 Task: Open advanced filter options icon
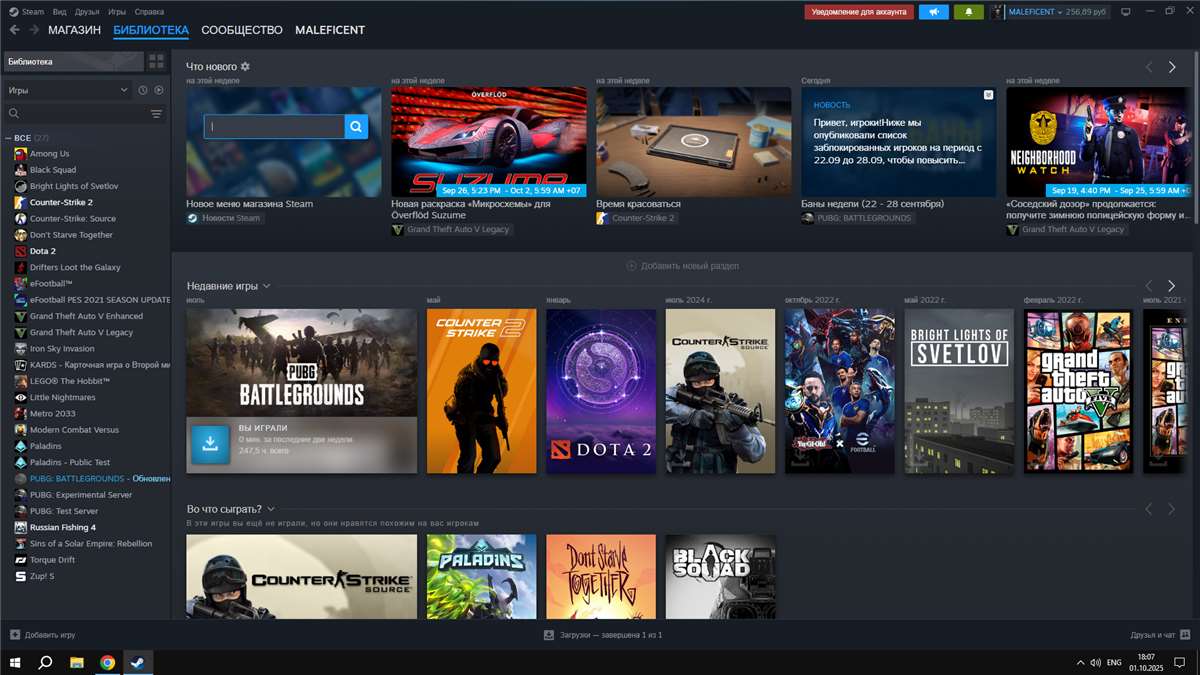(156, 114)
